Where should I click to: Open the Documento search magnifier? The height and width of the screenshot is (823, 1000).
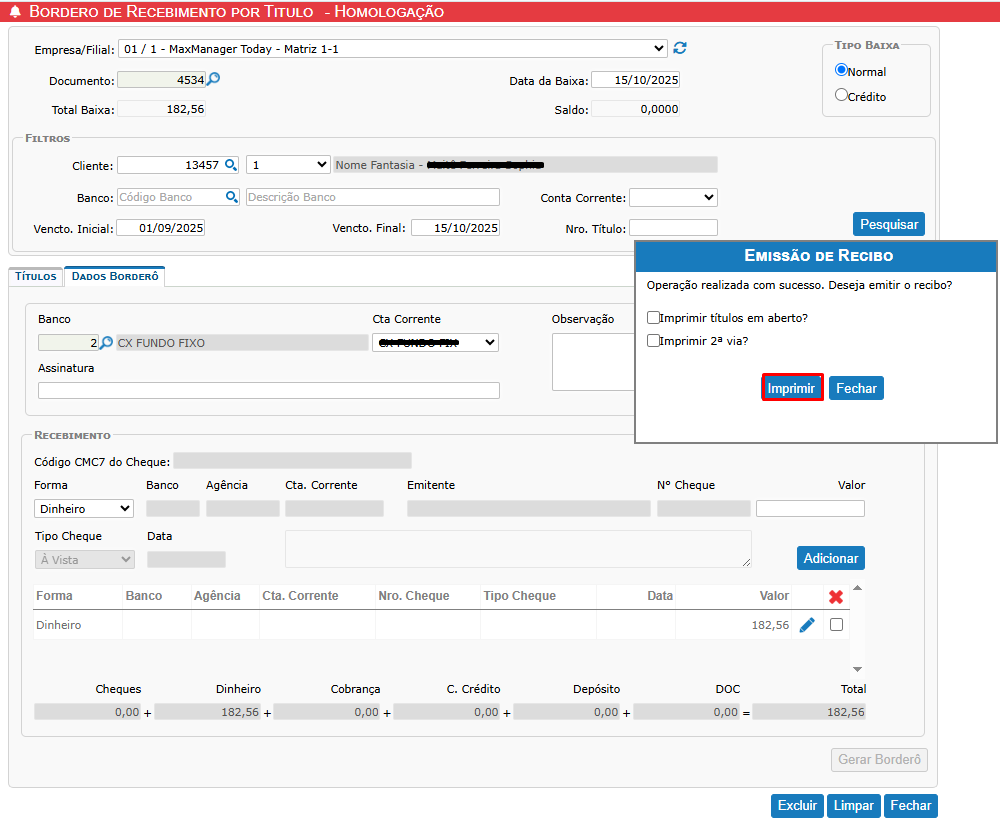tap(213, 79)
